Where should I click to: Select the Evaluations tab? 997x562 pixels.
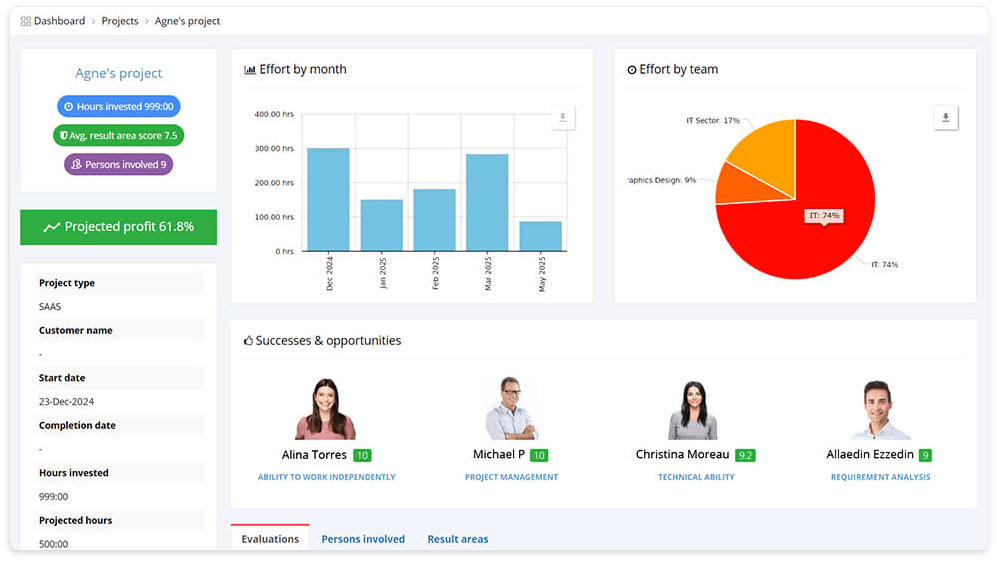(270, 539)
